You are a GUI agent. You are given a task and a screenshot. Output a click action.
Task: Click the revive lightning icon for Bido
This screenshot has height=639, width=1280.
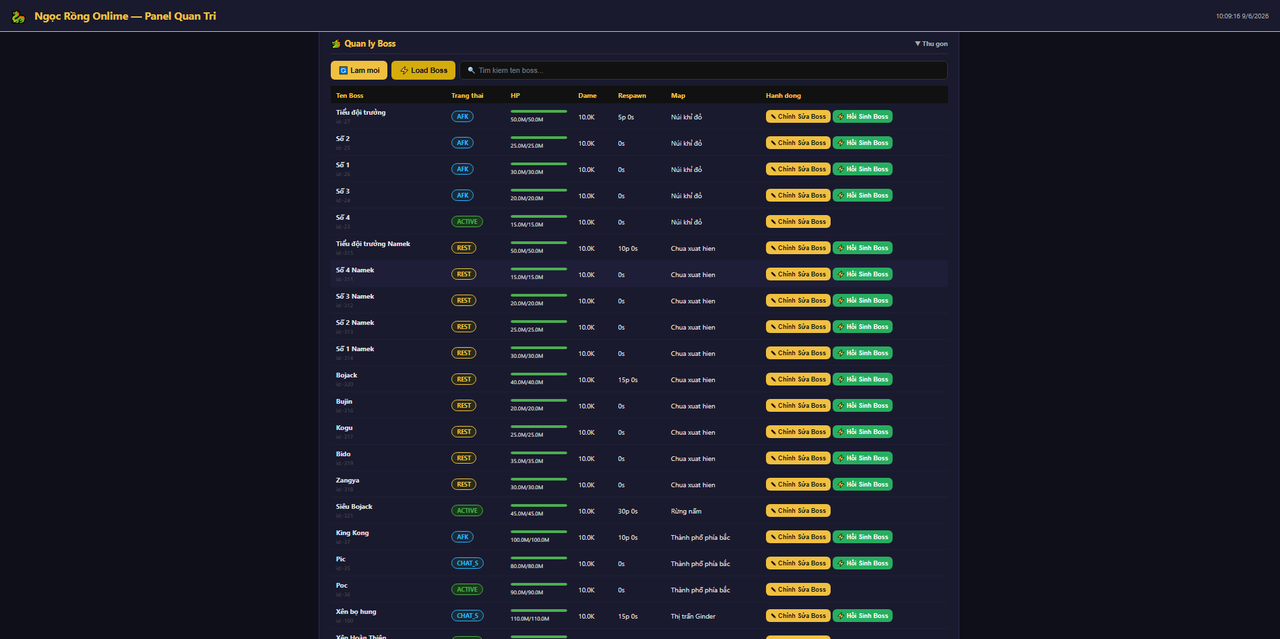click(841, 458)
